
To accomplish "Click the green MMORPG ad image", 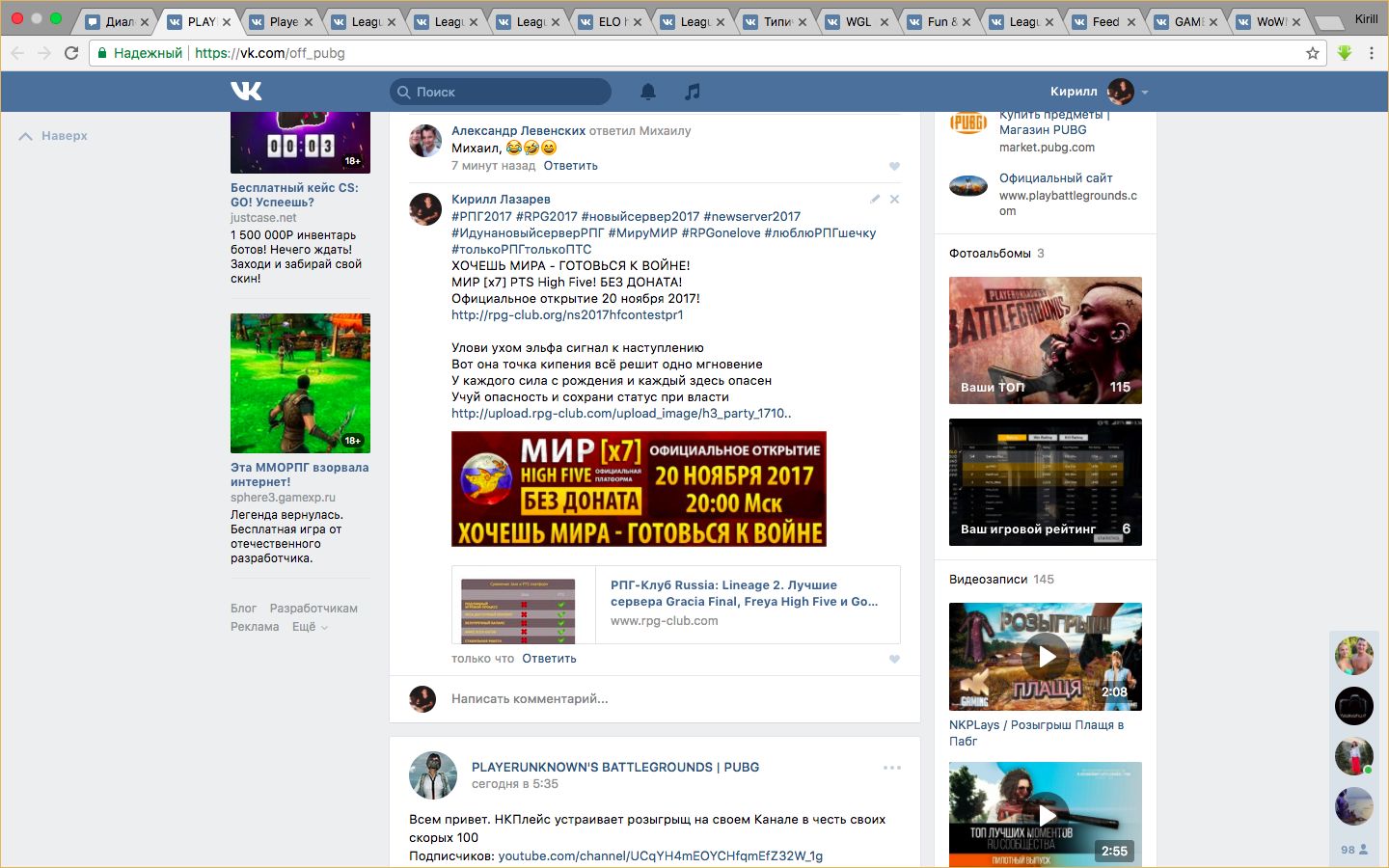I will click(300, 383).
